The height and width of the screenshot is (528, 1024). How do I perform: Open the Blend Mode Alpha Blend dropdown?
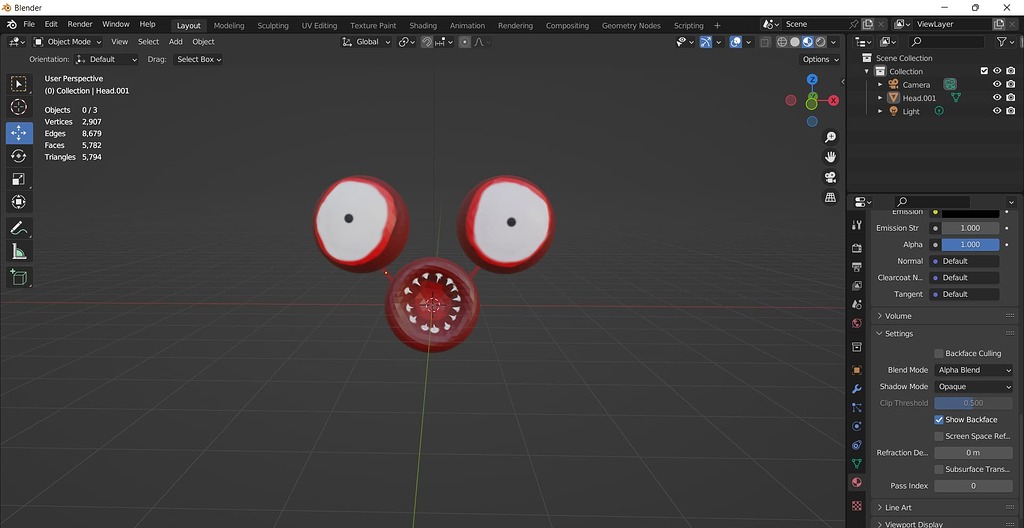point(973,370)
